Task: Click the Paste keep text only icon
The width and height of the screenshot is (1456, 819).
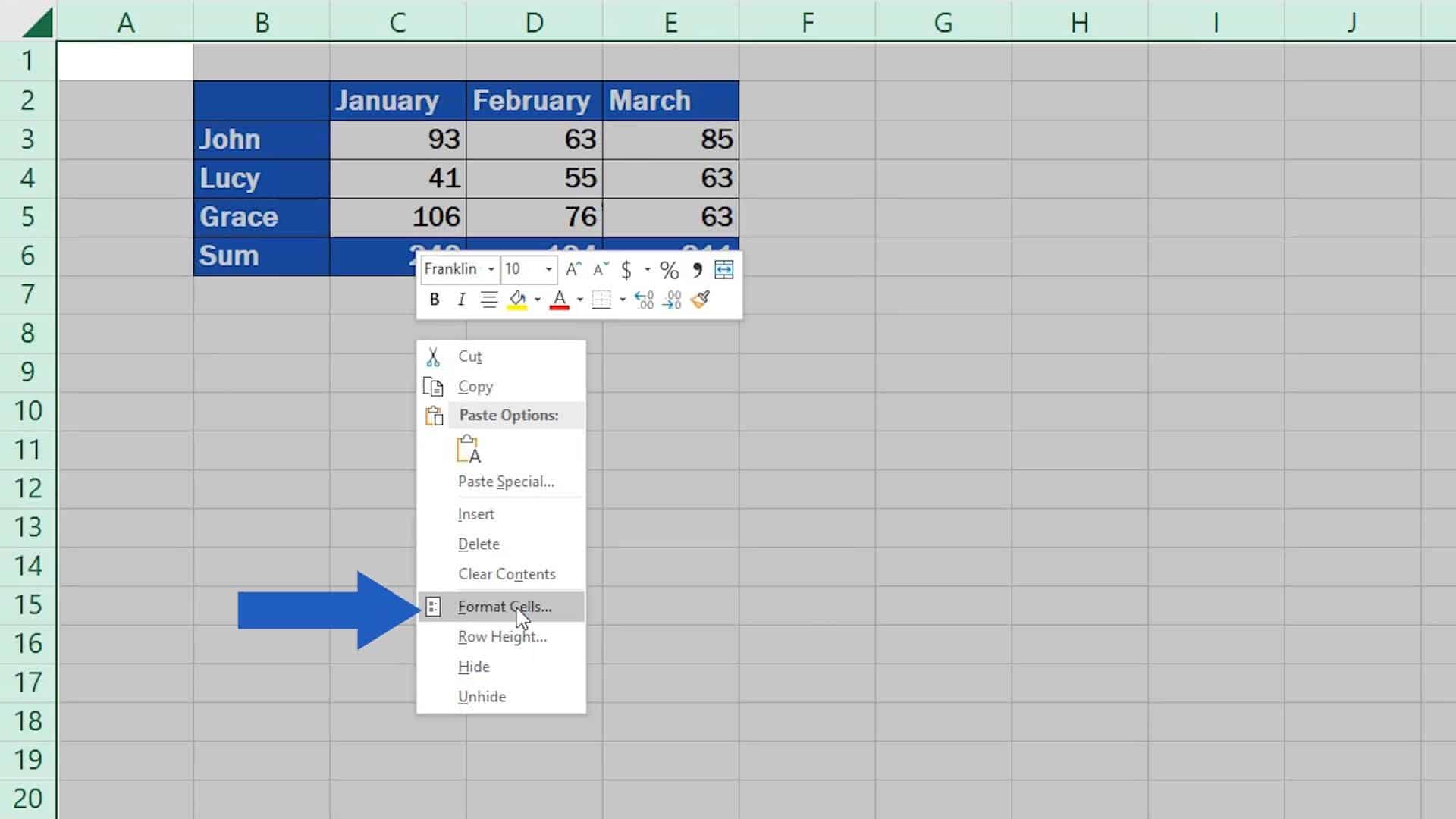Action: coord(469,449)
